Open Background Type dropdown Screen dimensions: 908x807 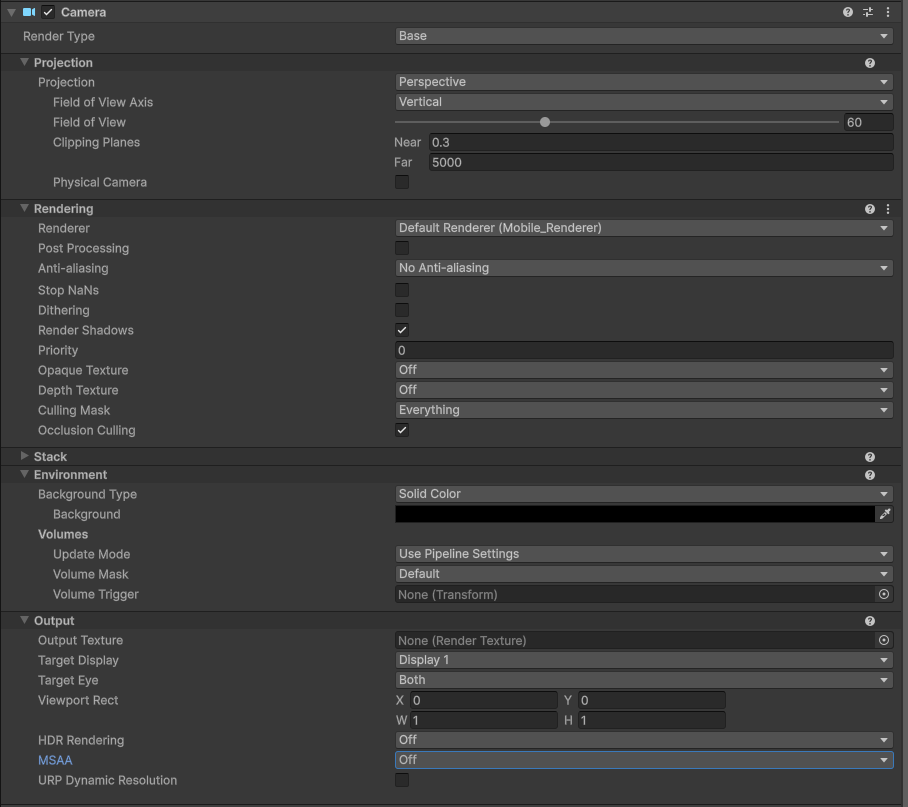(x=644, y=494)
